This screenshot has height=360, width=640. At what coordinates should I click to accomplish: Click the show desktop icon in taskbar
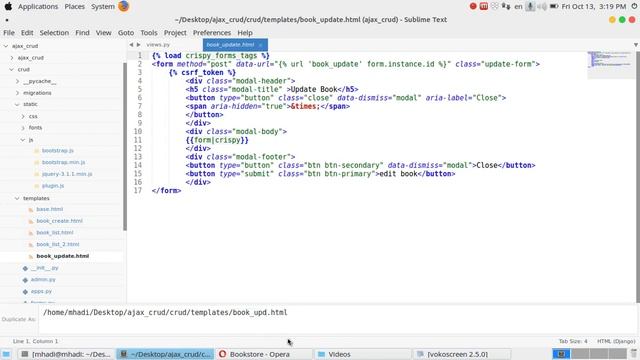tap(6, 354)
